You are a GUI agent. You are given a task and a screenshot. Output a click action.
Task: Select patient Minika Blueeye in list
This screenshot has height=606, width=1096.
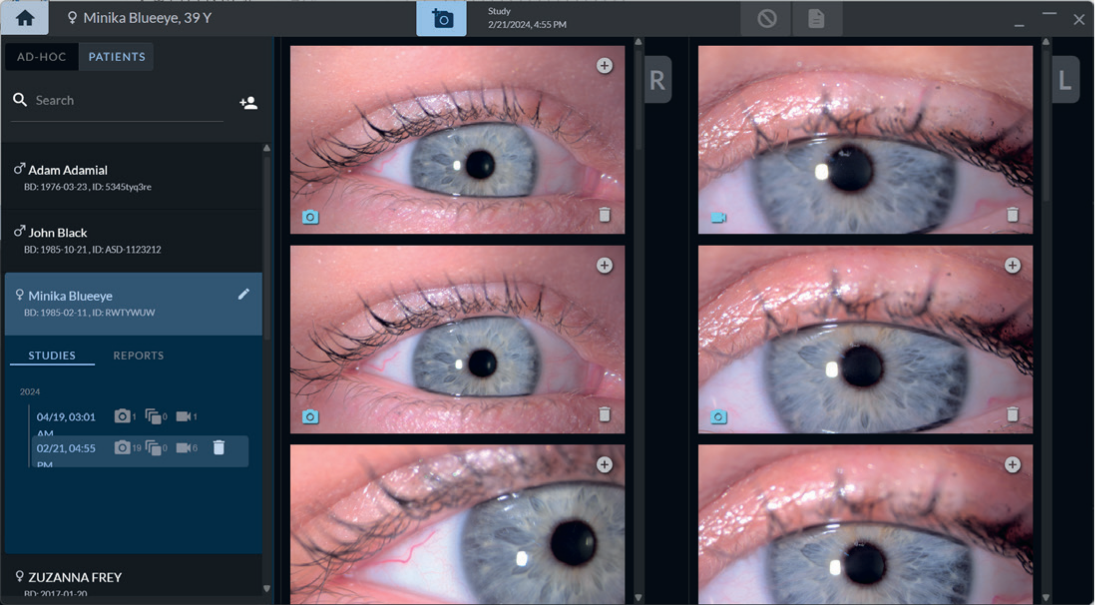pyautogui.click(x=133, y=303)
